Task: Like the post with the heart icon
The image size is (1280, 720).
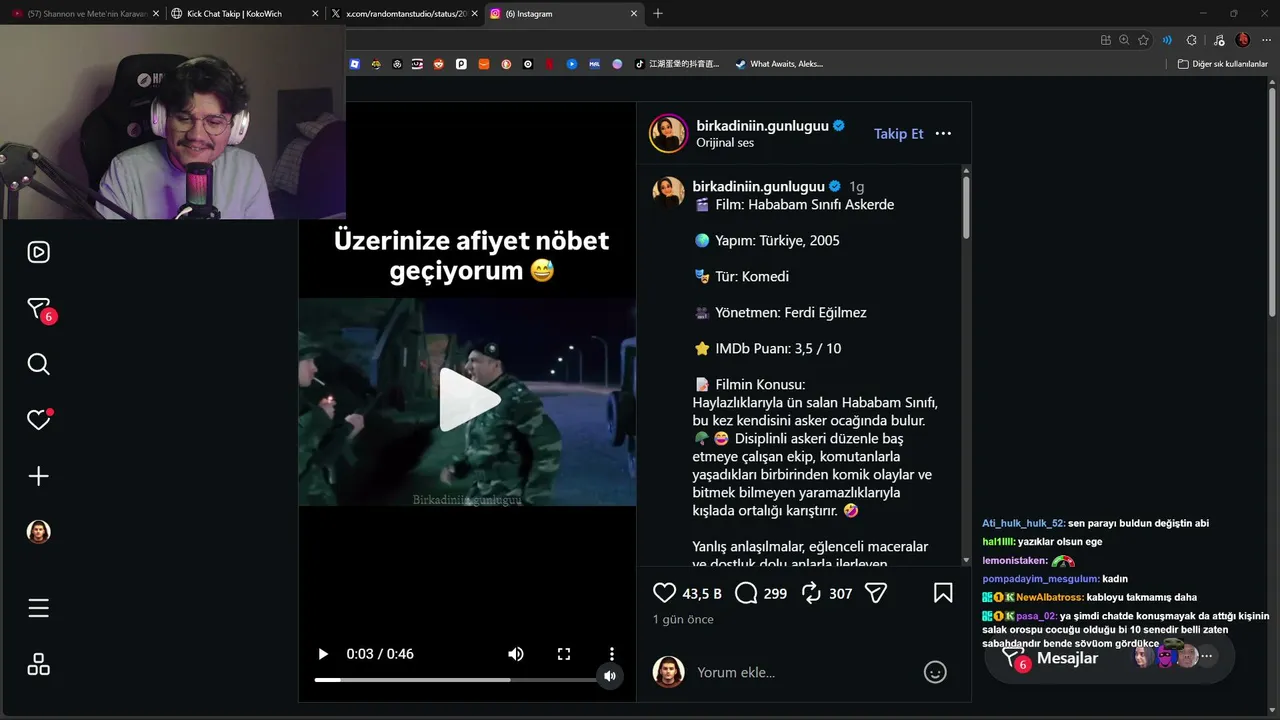Action: pos(664,593)
